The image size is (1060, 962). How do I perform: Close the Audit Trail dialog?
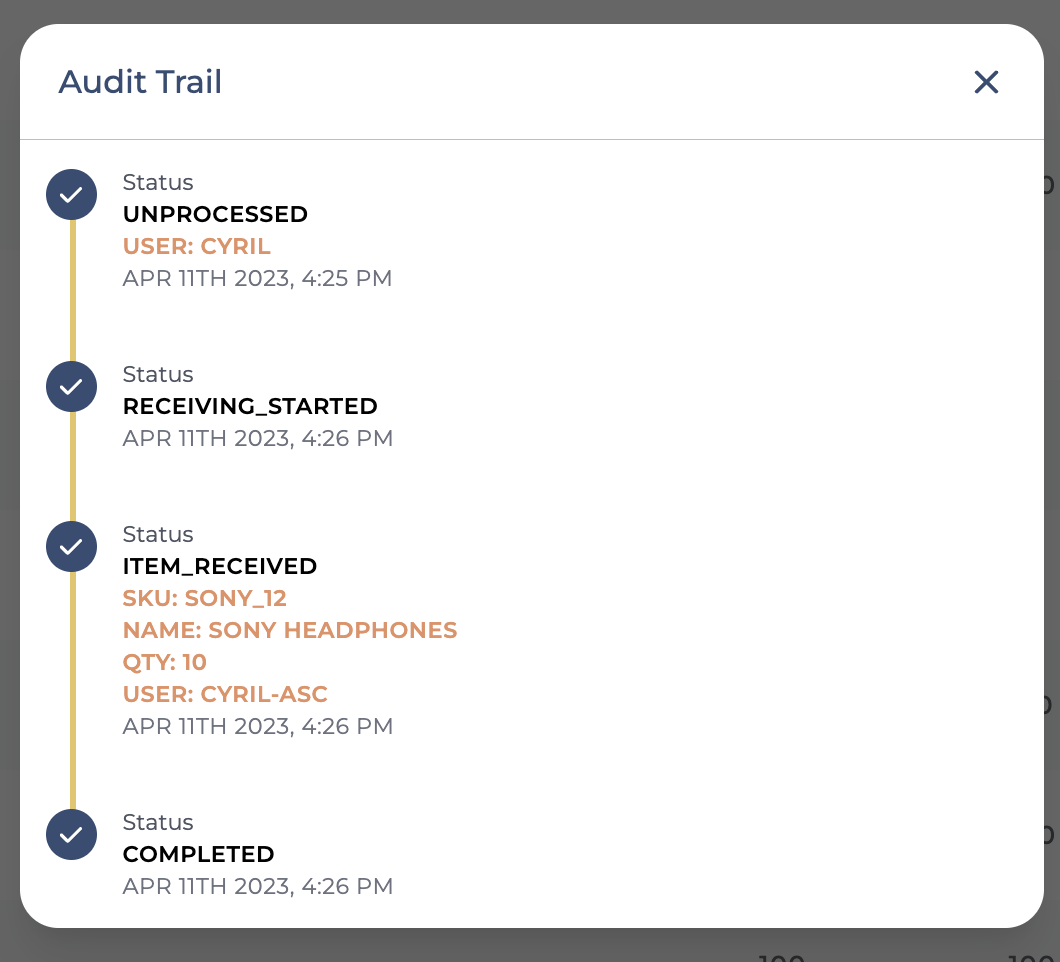coord(986,82)
